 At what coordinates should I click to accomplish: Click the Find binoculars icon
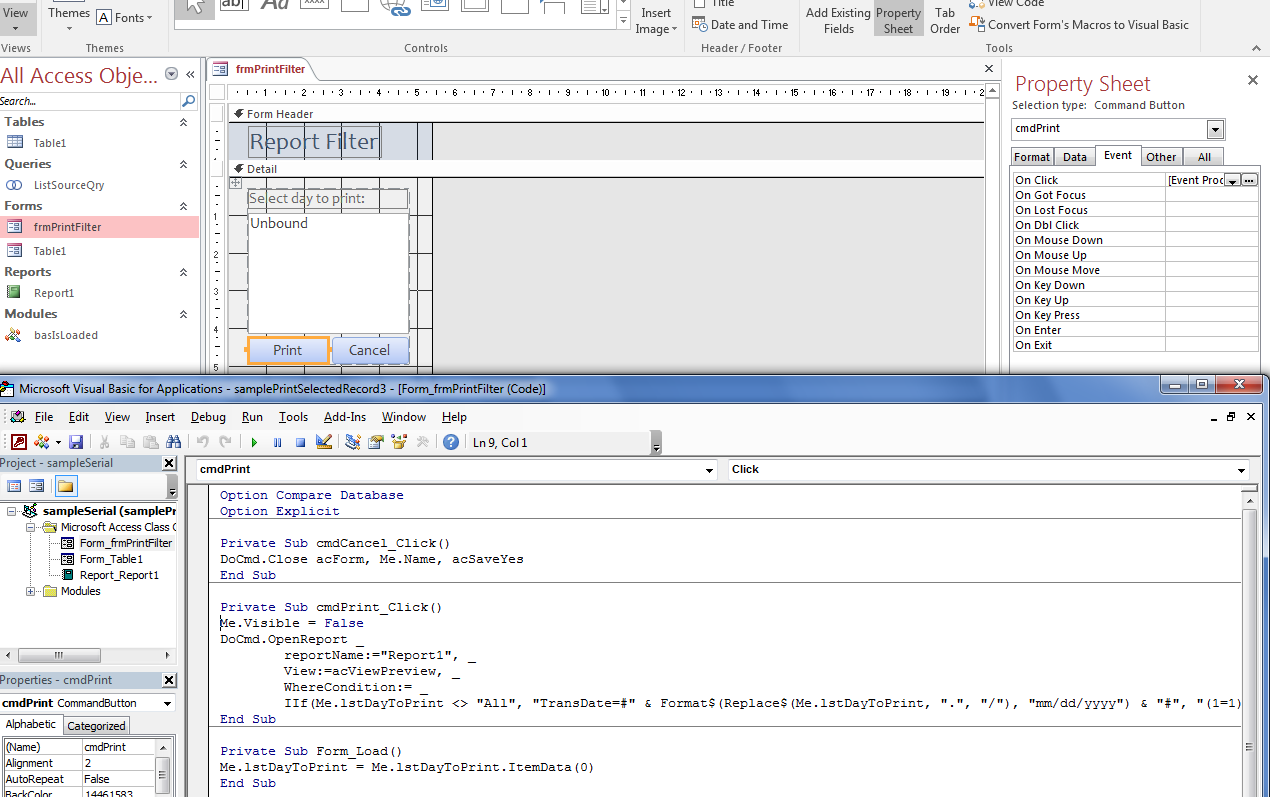click(174, 442)
